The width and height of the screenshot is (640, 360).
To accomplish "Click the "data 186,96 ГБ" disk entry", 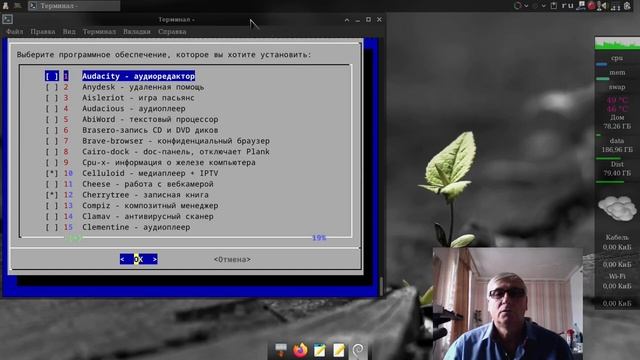I will click(x=617, y=145).
